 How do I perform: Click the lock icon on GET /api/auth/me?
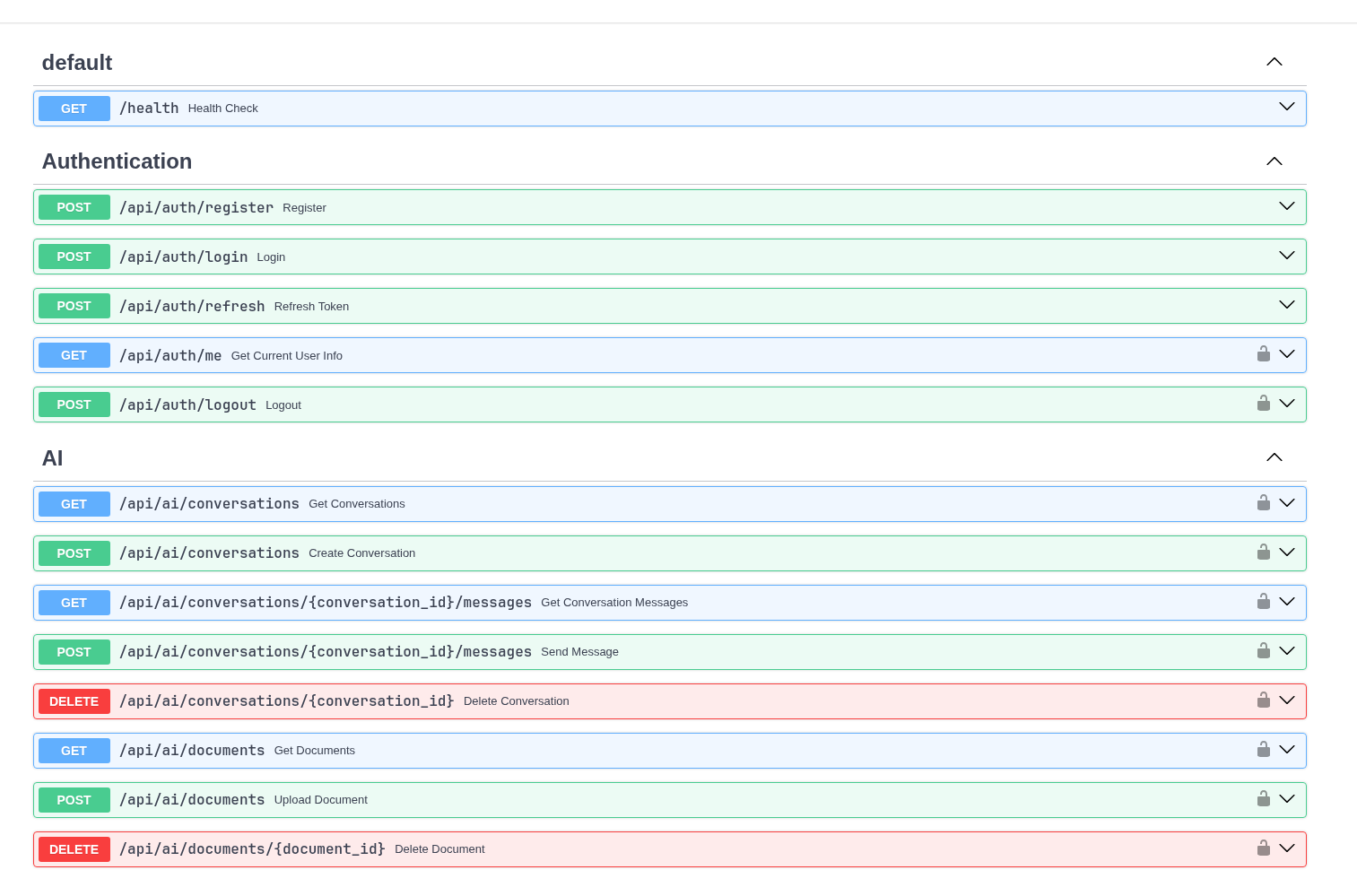pyautogui.click(x=1264, y=354)
